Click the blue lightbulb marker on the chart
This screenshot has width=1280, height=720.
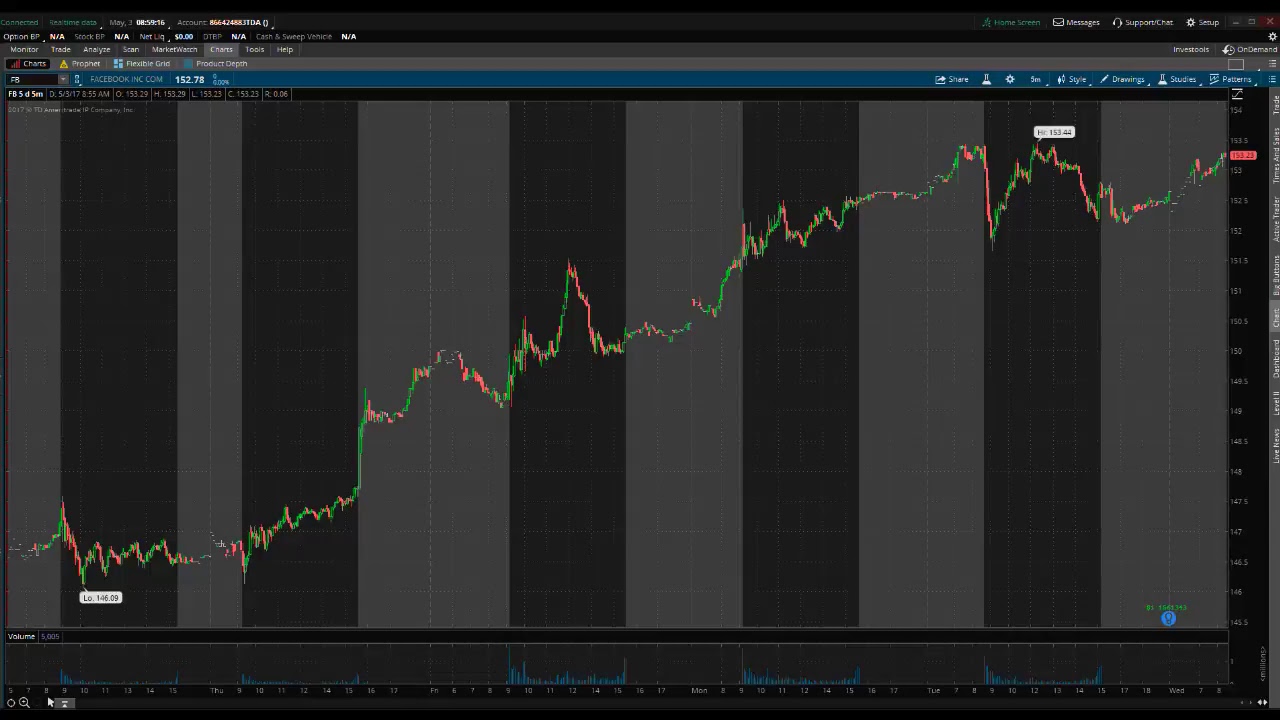click(x=1168, y=619)
